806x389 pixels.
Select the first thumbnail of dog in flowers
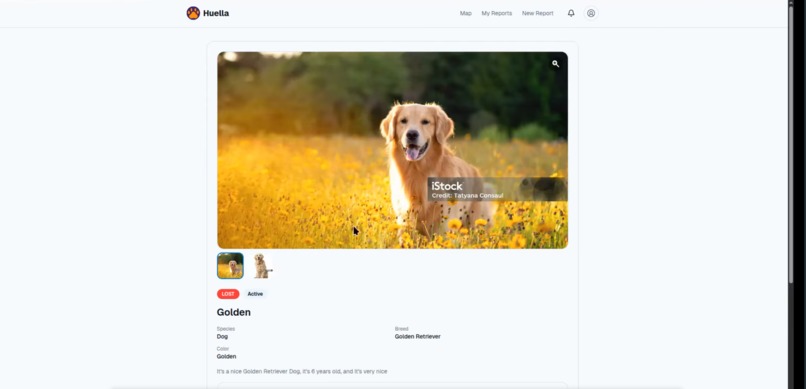pyautogui.click(x=230, y=266)
